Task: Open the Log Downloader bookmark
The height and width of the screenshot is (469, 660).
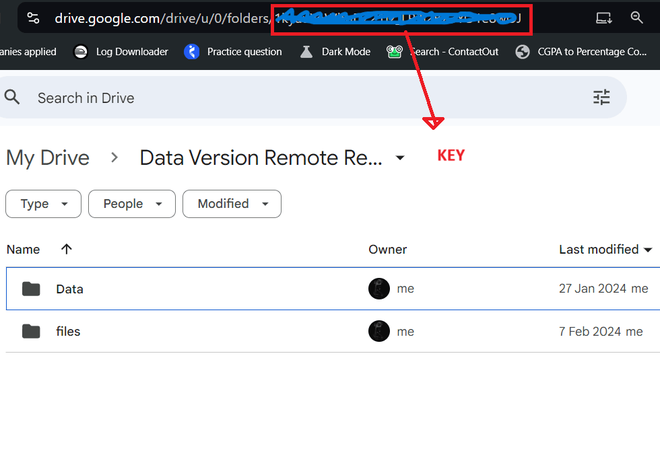Action: 121,52
